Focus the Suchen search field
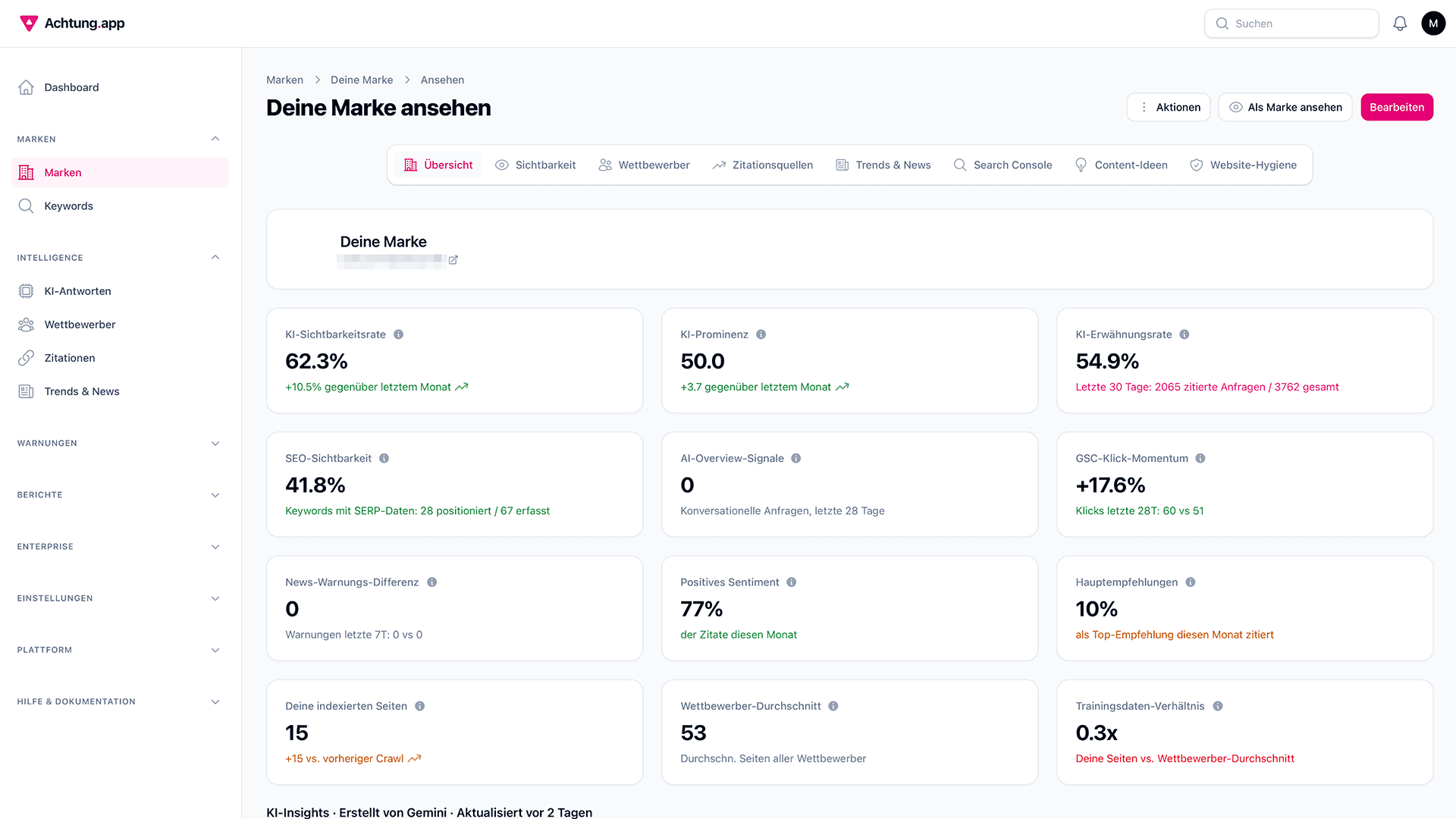Viewport: 1456px width, 819px height. pyautogui.click(x=1291, y=24)
